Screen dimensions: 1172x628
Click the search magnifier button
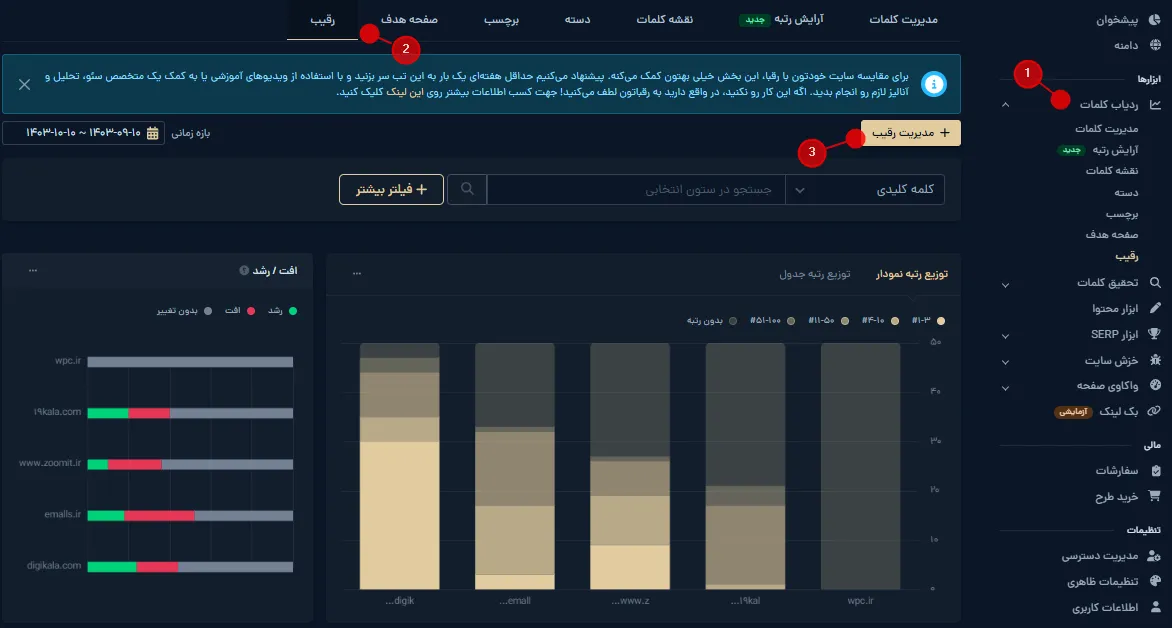tap(467, 189)
